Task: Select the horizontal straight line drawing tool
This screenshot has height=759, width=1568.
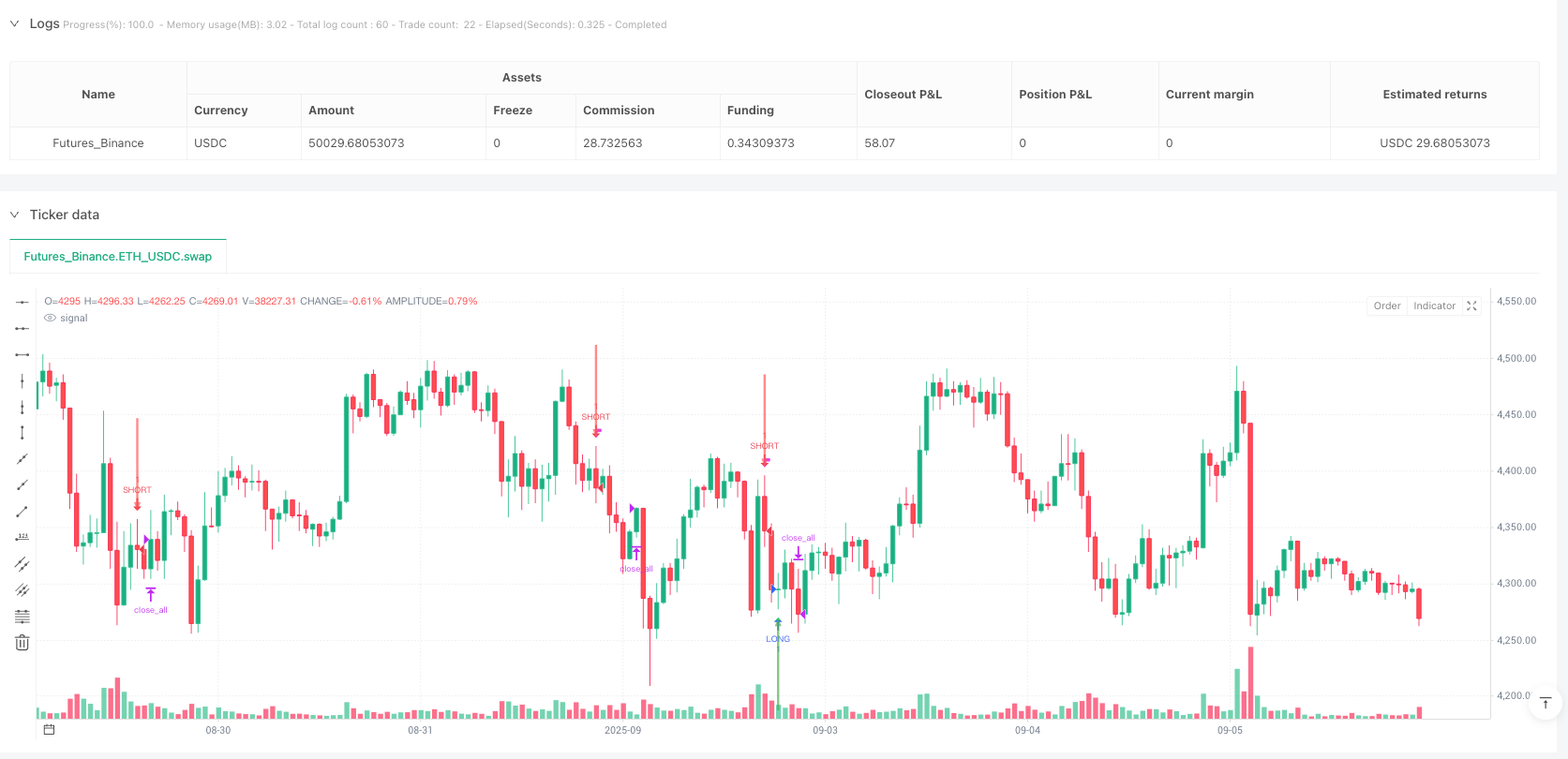Action: (x=22, y=302)
